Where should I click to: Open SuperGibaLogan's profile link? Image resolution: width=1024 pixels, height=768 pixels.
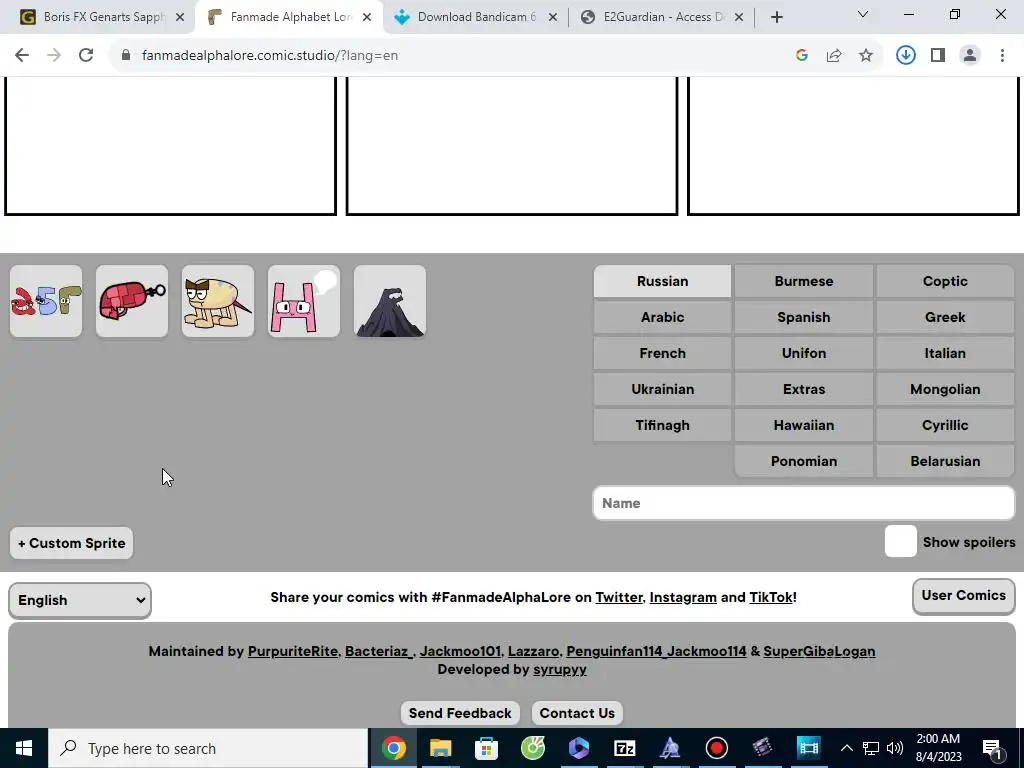point(819,651)
